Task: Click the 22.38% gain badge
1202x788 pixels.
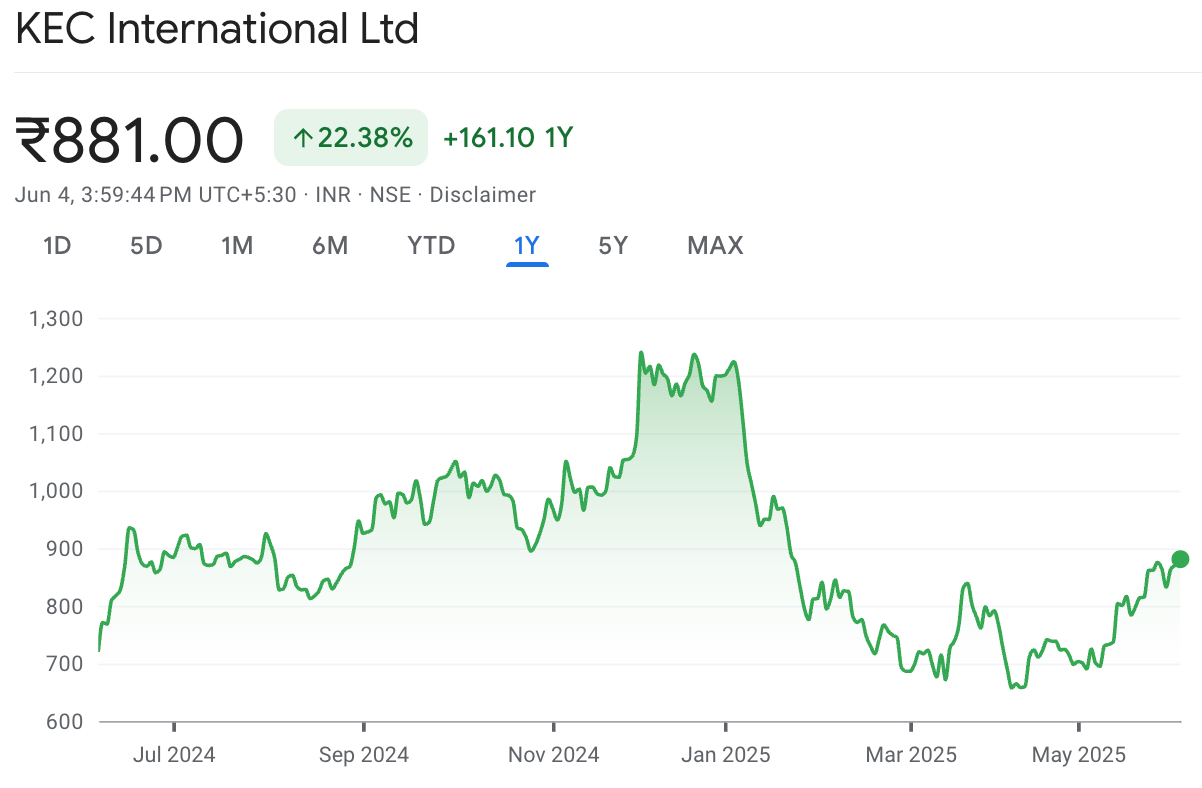Action: pos(351,138)
